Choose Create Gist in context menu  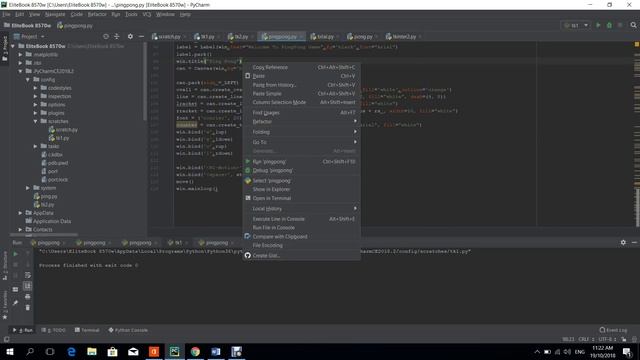[301, 256]
